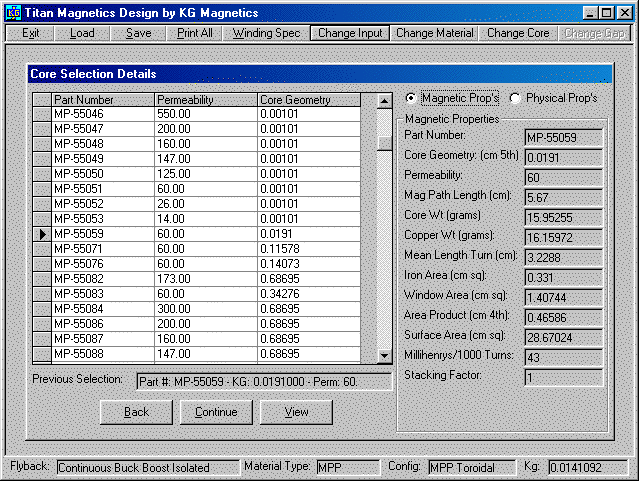This screenshot has width=639, height=481.
Task: Click the Part Number column header
Action: coord(103,100)
